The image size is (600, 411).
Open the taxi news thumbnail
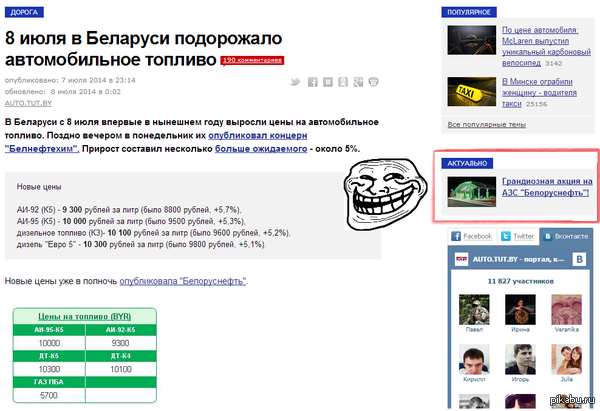click(469, 93)
